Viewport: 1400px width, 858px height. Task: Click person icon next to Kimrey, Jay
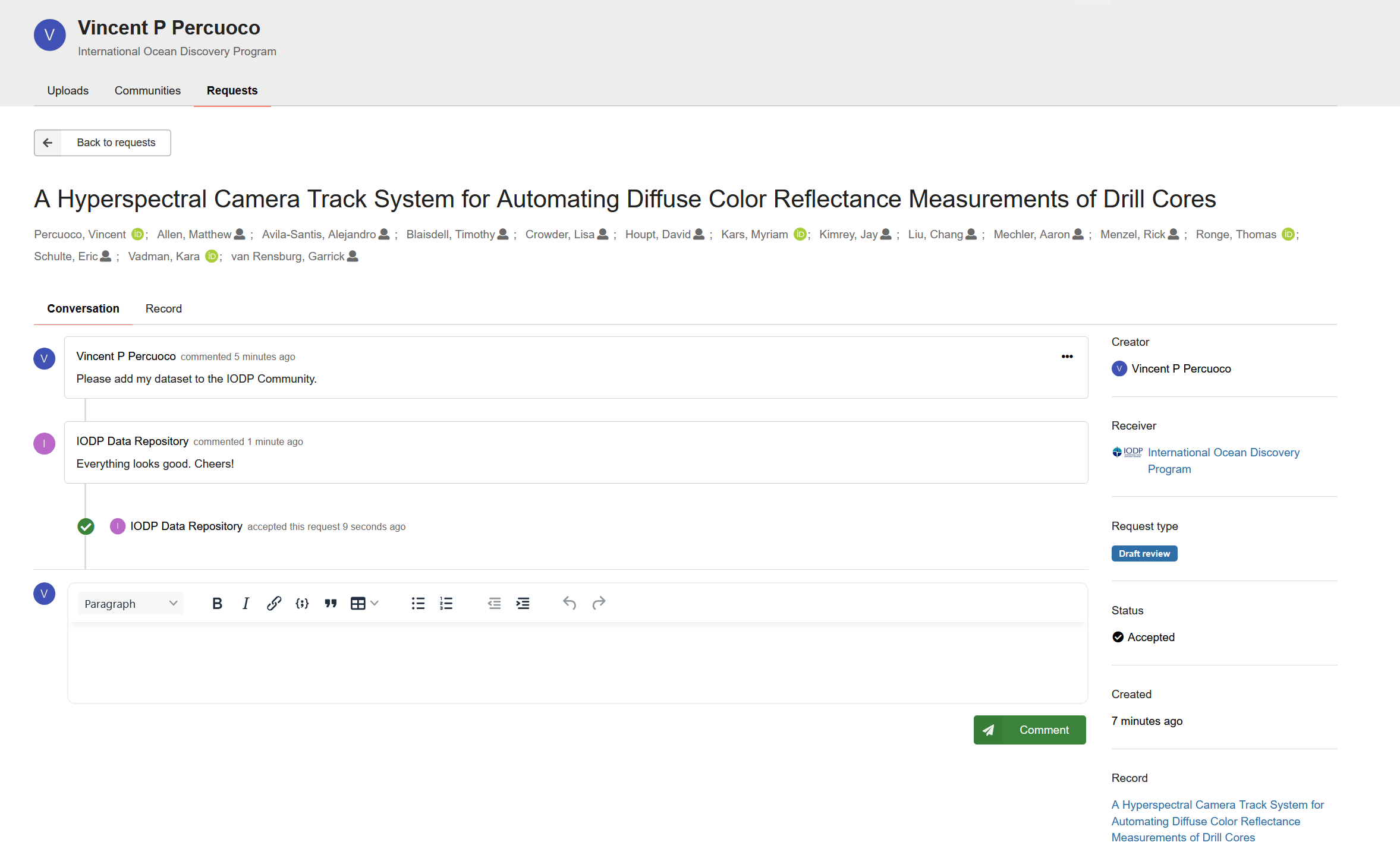[x=886, y=234]
